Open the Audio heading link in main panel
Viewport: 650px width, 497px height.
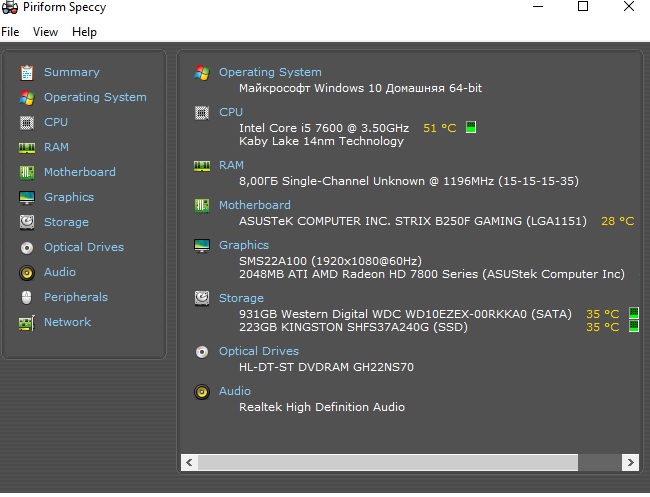click(x=235, y=391)
